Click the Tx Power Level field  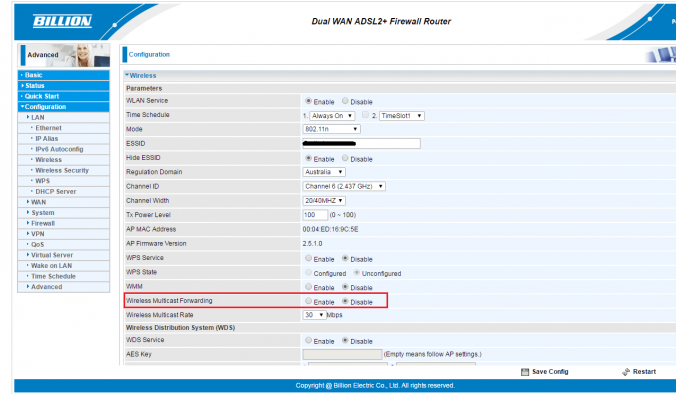[315, 215]
